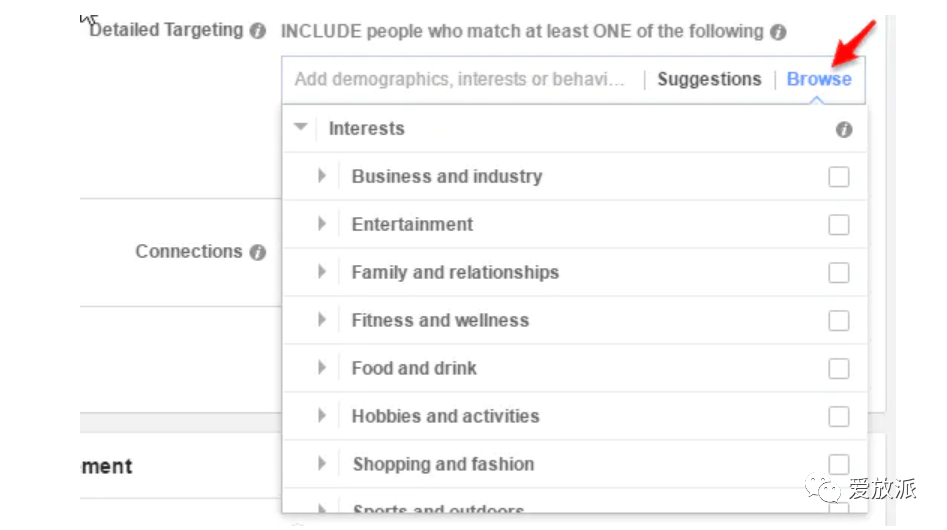
Task: Expand the Food and drink arrow
Action: (321, 368)
